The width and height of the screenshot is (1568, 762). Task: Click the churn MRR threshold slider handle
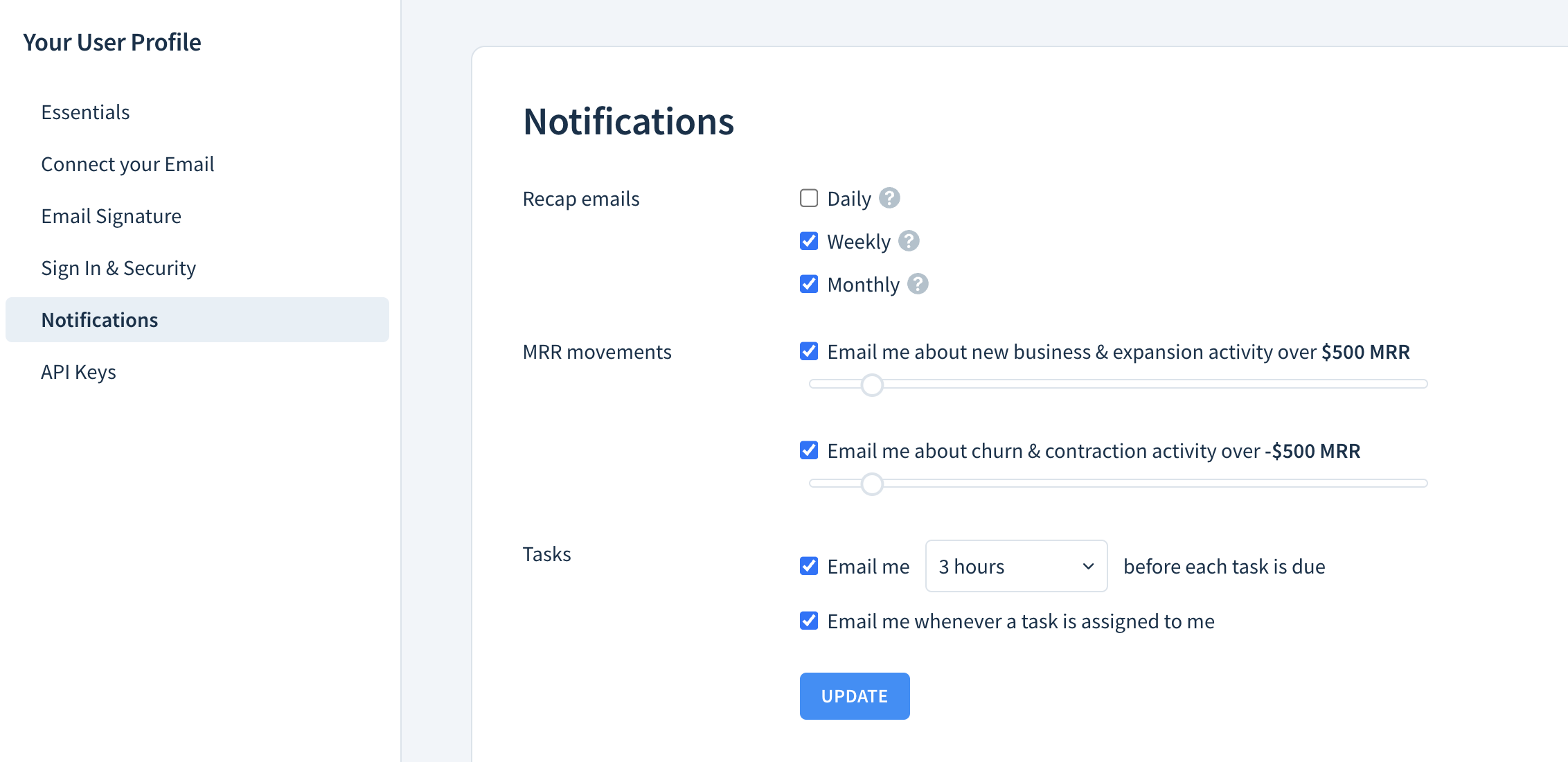(872, 484)
